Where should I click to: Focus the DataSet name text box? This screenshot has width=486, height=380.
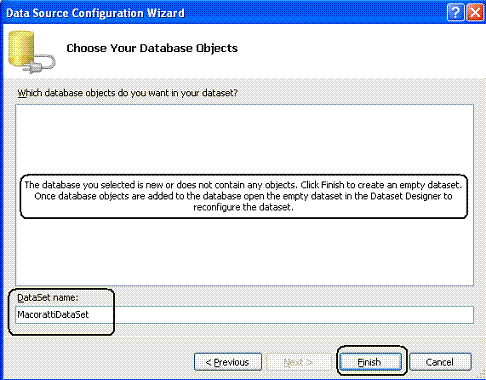coord(244,315)
